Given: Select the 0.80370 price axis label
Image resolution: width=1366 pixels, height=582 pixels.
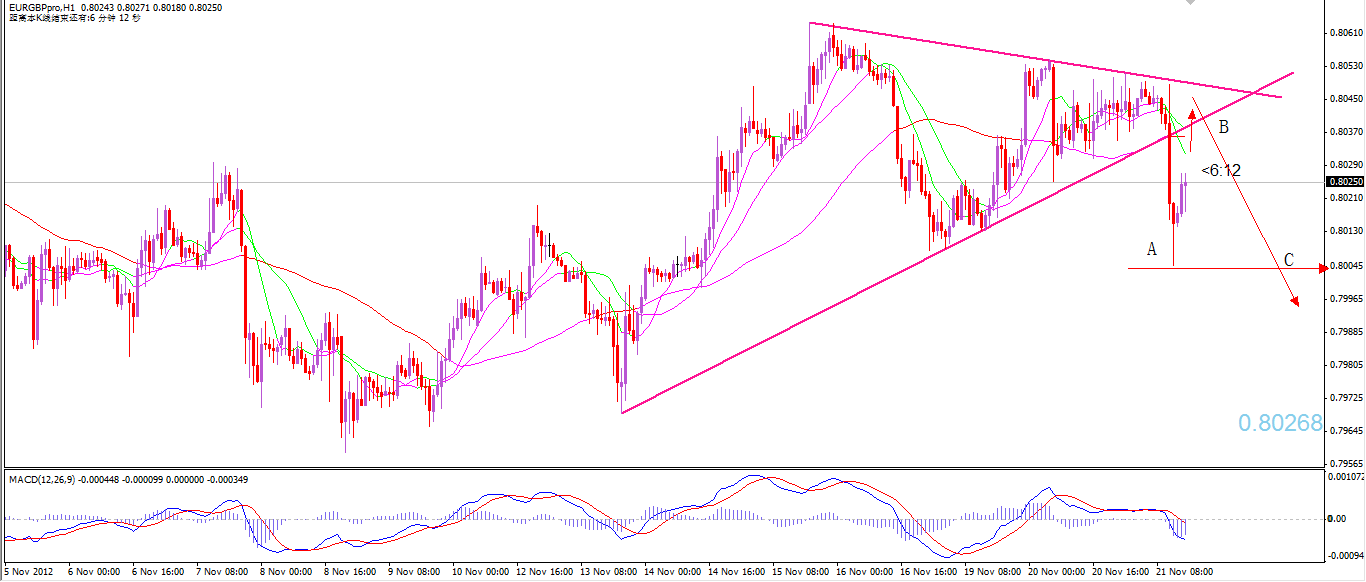Looking at the screenshot, I should coord(1345,132).
